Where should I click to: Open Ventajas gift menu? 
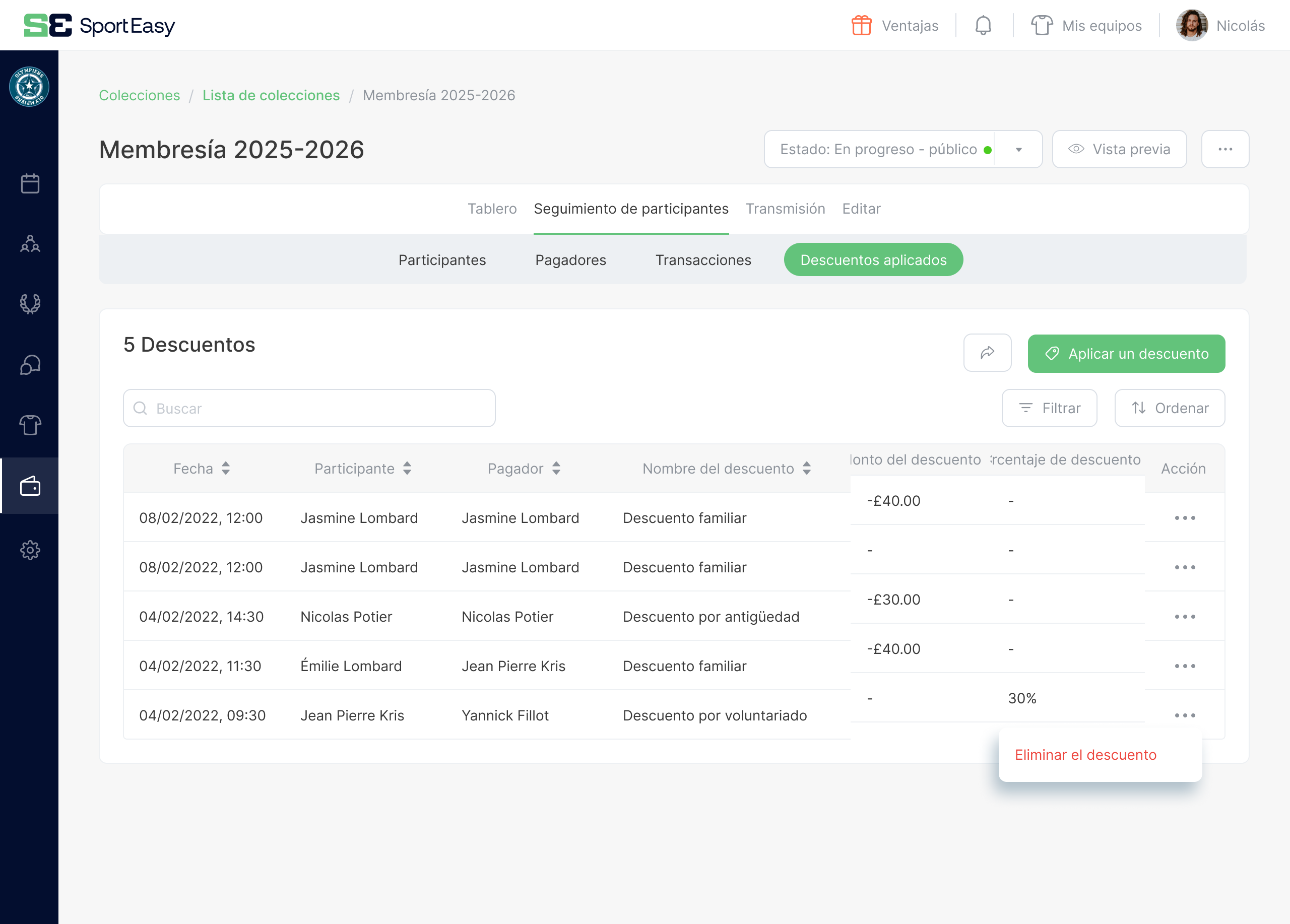[895, 26]
